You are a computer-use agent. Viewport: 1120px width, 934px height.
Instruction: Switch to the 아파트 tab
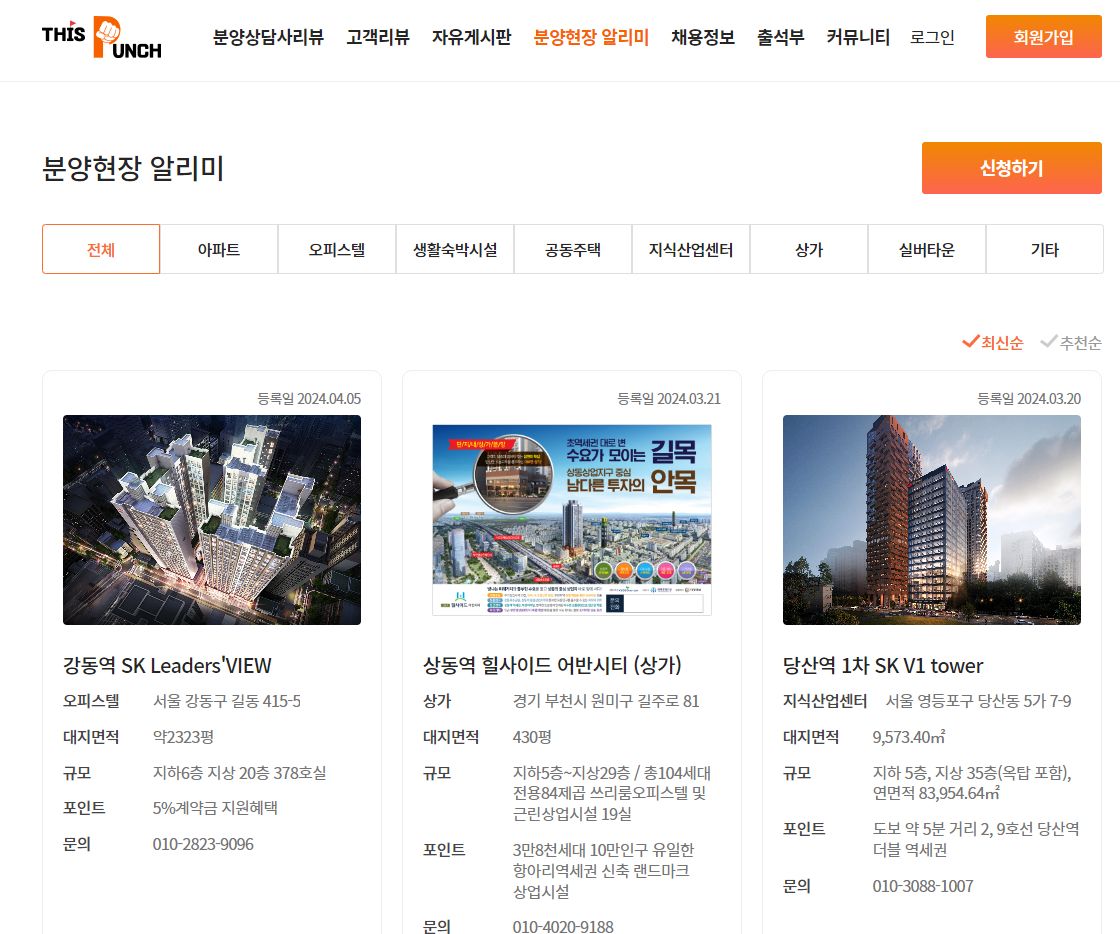pos(218,249)
